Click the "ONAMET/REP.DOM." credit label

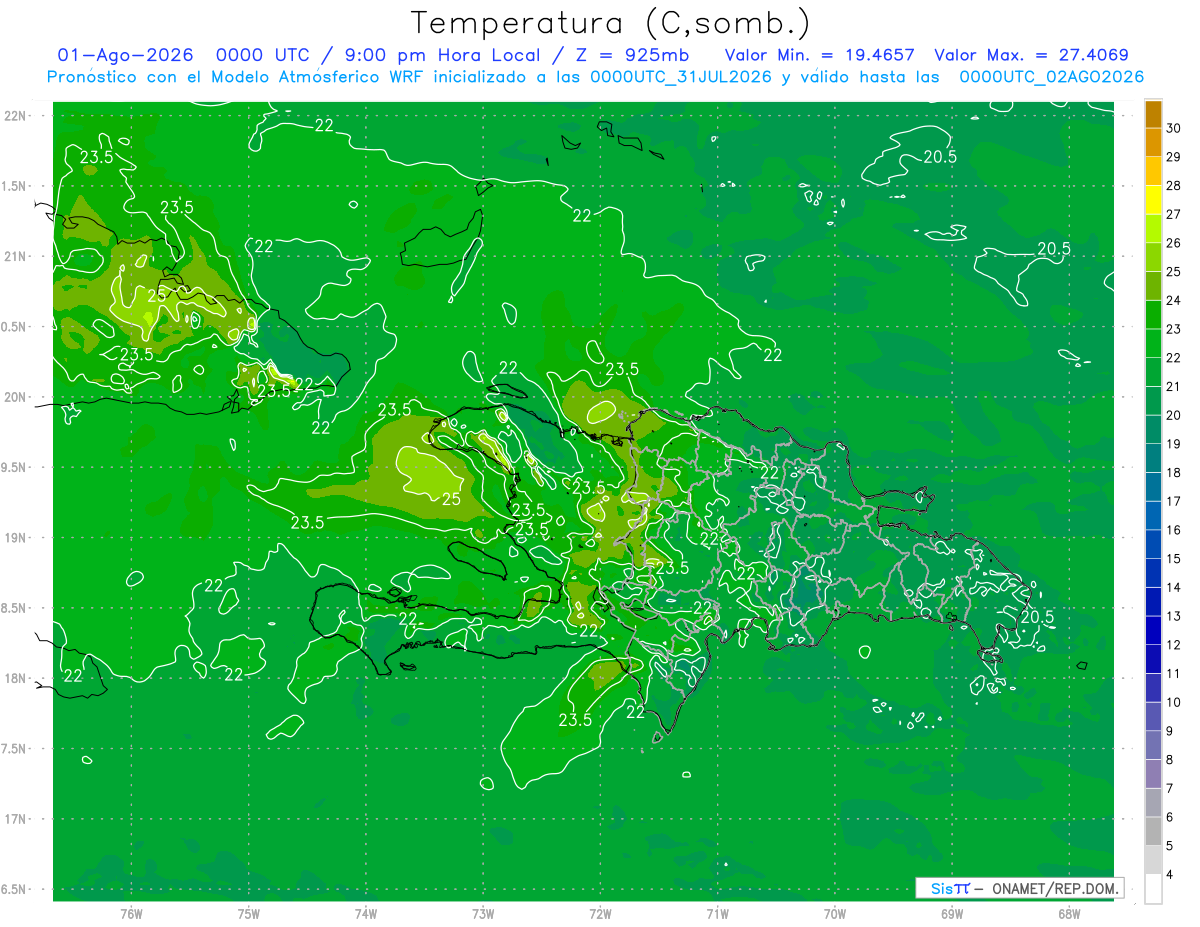1055,888
